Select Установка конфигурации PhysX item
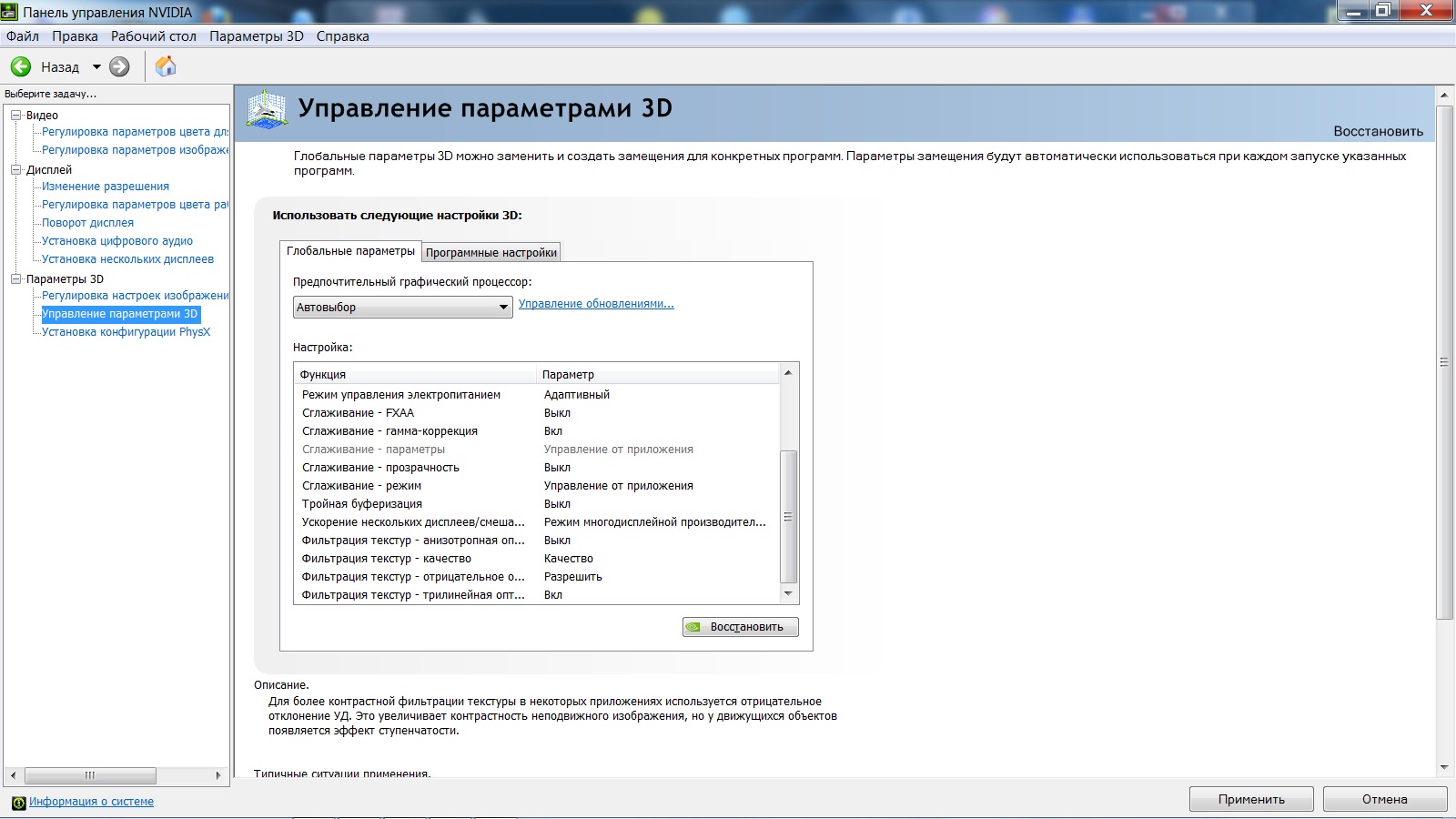Screen dimensions: 1456x819 point(126,332)
